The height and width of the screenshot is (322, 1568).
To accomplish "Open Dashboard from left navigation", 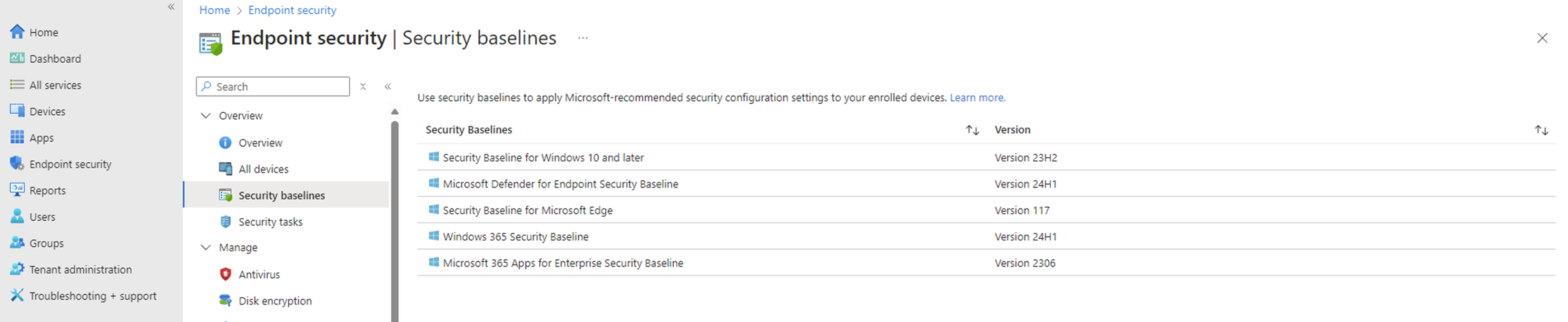I will click(x=55, y=59).
